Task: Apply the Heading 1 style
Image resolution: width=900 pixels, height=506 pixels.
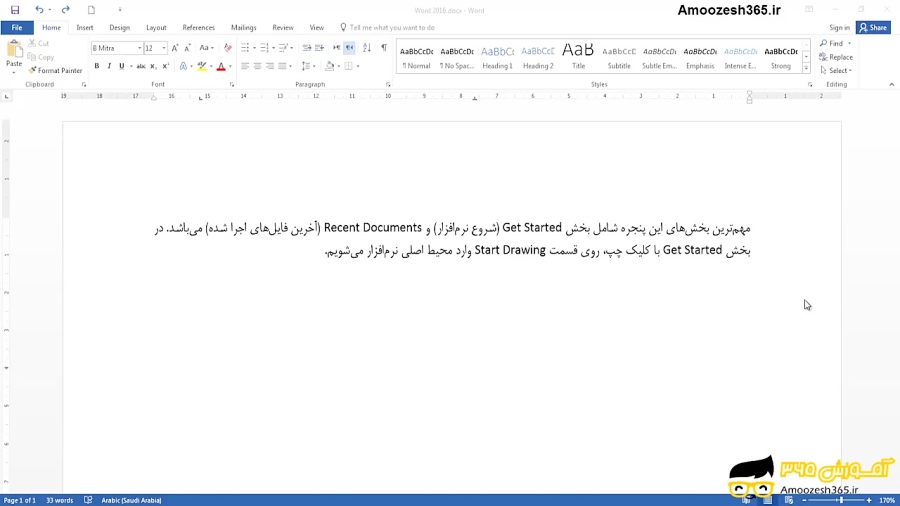Action: 497,57
